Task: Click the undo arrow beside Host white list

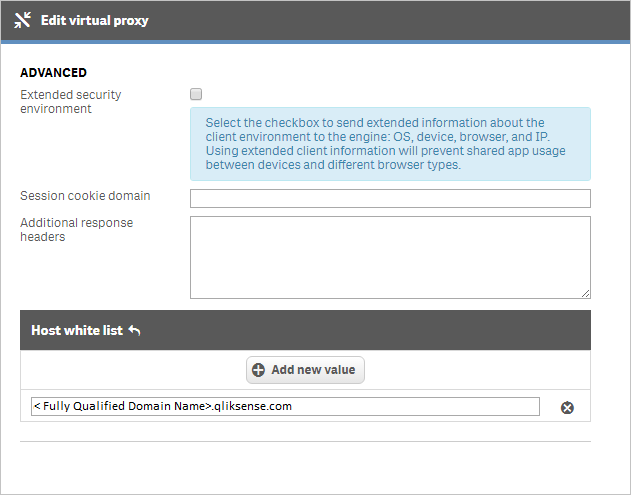Action: (x=134, y=330)
